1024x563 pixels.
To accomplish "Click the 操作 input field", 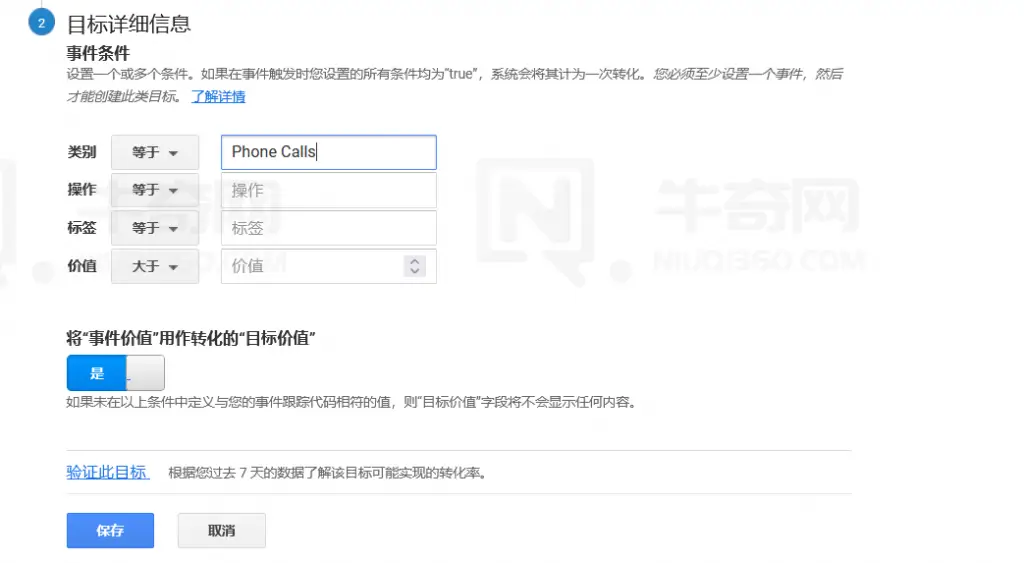I will pyautogui.click(x=328, y=190).
